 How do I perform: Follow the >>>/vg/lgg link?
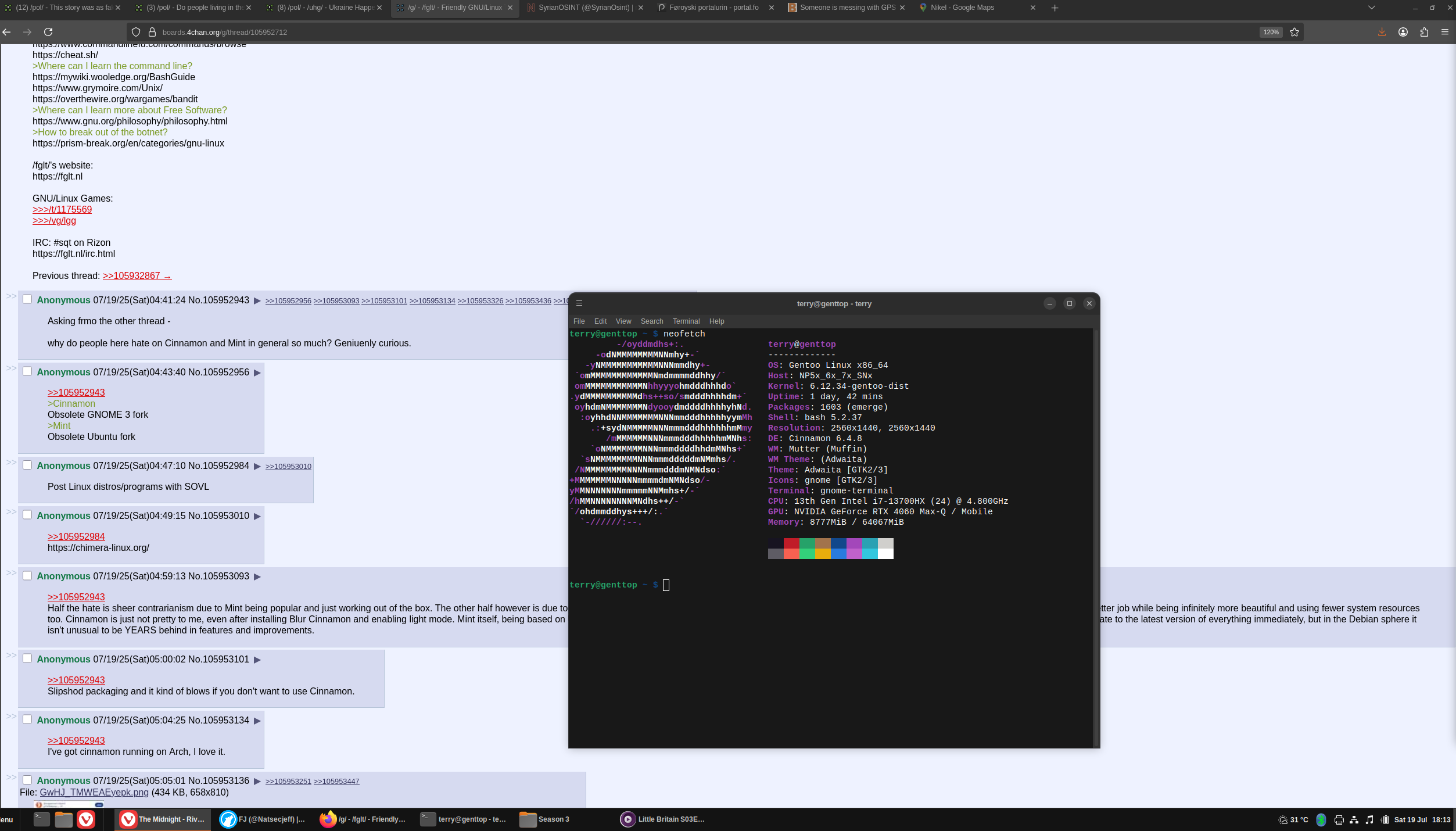pyautogui.click(x=54, y=220)
